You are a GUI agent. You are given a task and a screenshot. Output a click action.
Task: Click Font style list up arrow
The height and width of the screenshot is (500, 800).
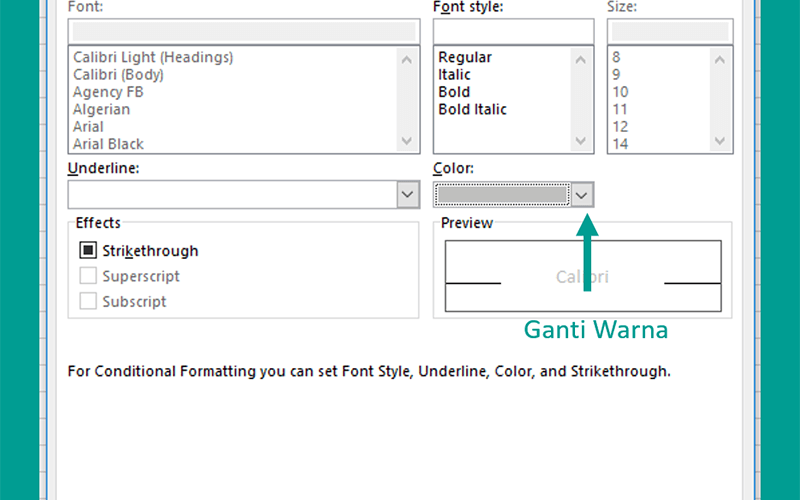580,60
